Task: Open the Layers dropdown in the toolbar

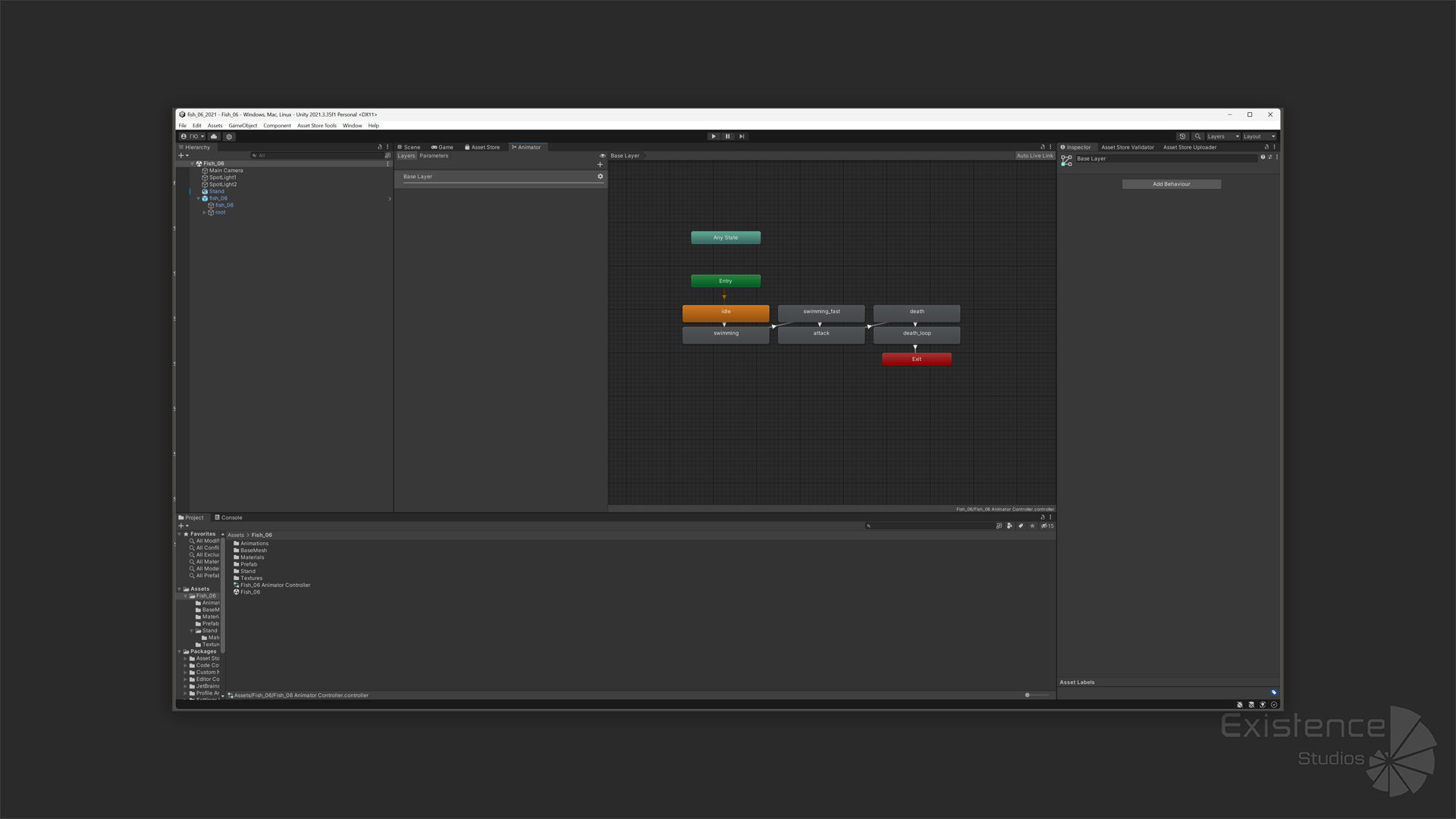Action: pos(1222,136)
